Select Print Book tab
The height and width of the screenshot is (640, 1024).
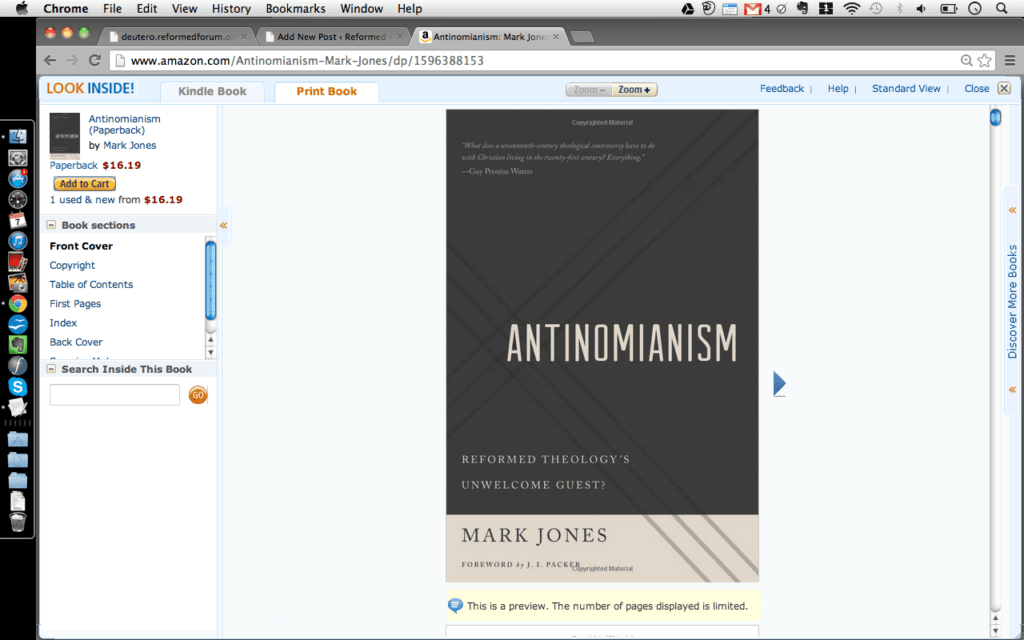[327, 91]
